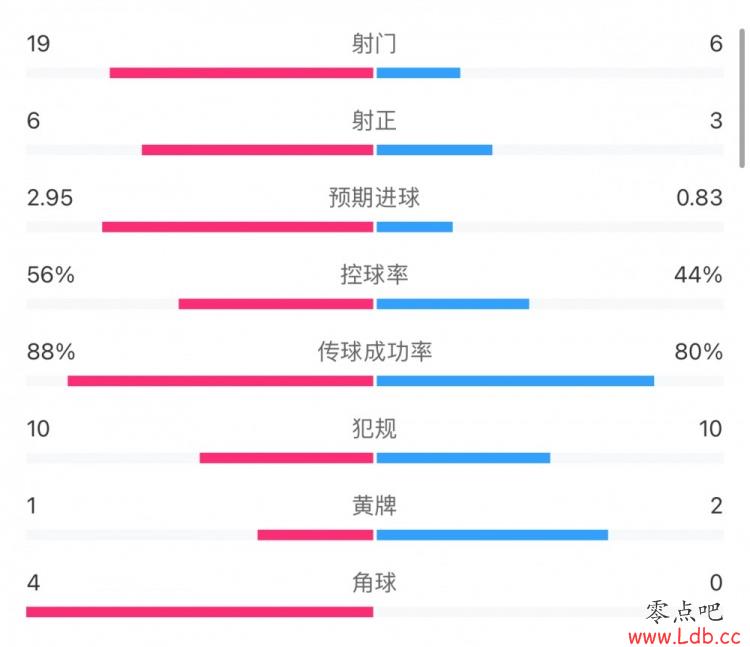The height and width of the screenshot is (647, 750).
Task: Click the pink 射门 bar for 19 shots
Action: (242, 73)
